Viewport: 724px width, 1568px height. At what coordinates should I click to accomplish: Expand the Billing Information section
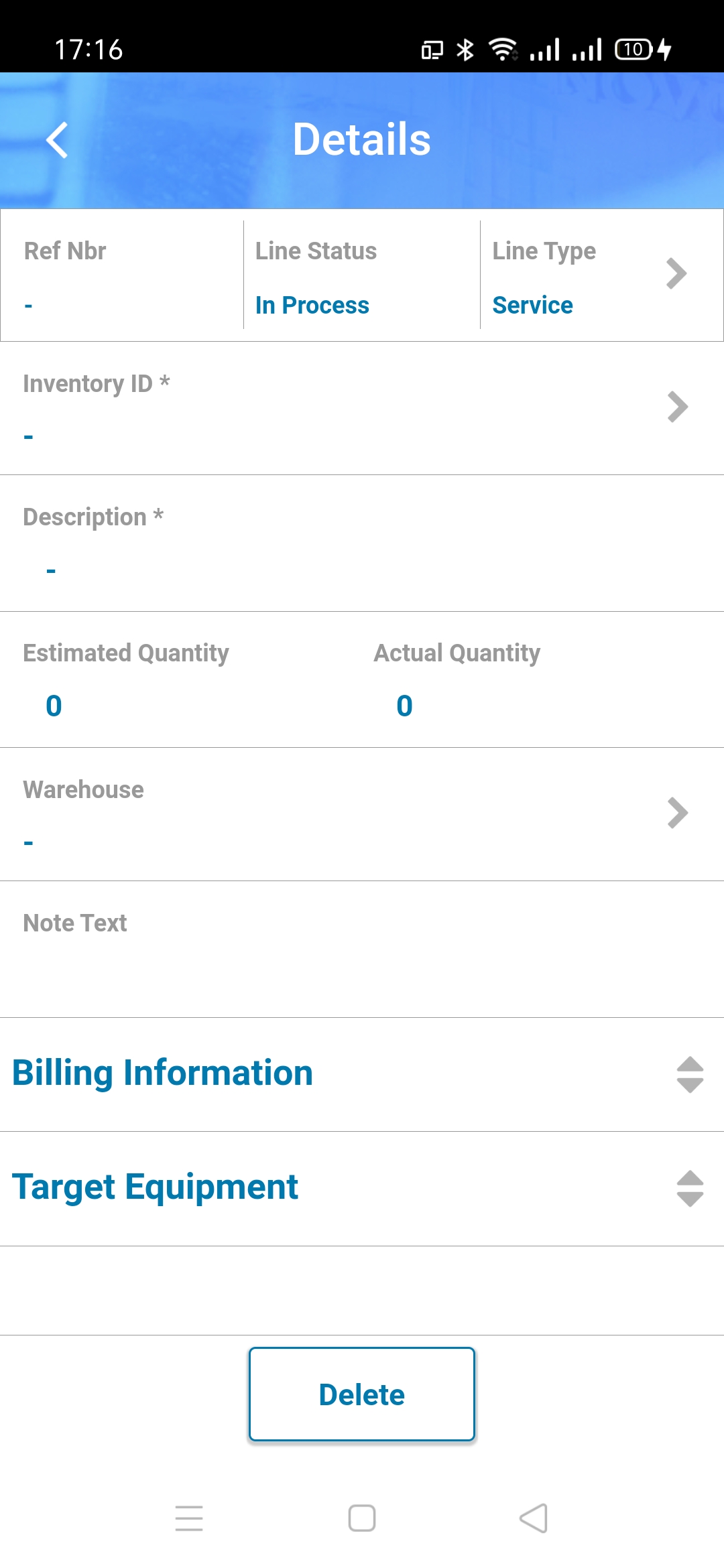click(x=163, y=1073)
